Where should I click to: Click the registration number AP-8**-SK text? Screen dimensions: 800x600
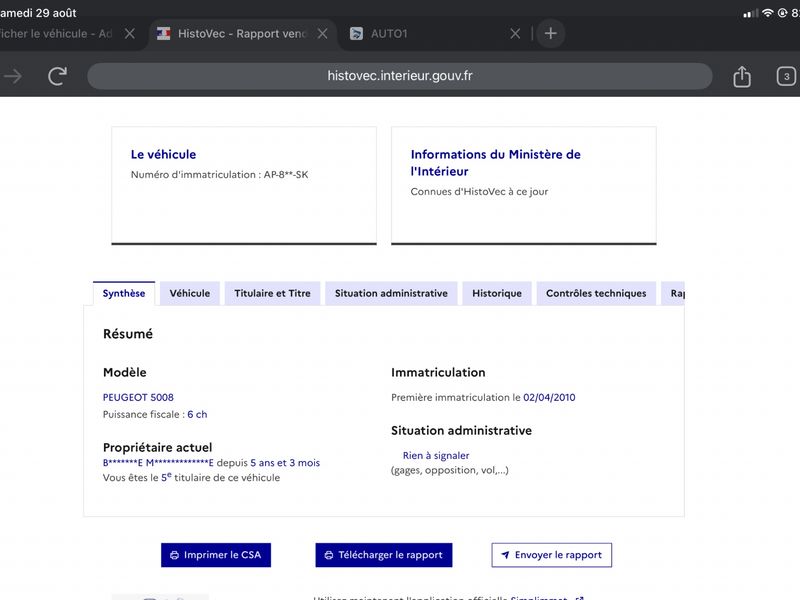coord(286,174)
